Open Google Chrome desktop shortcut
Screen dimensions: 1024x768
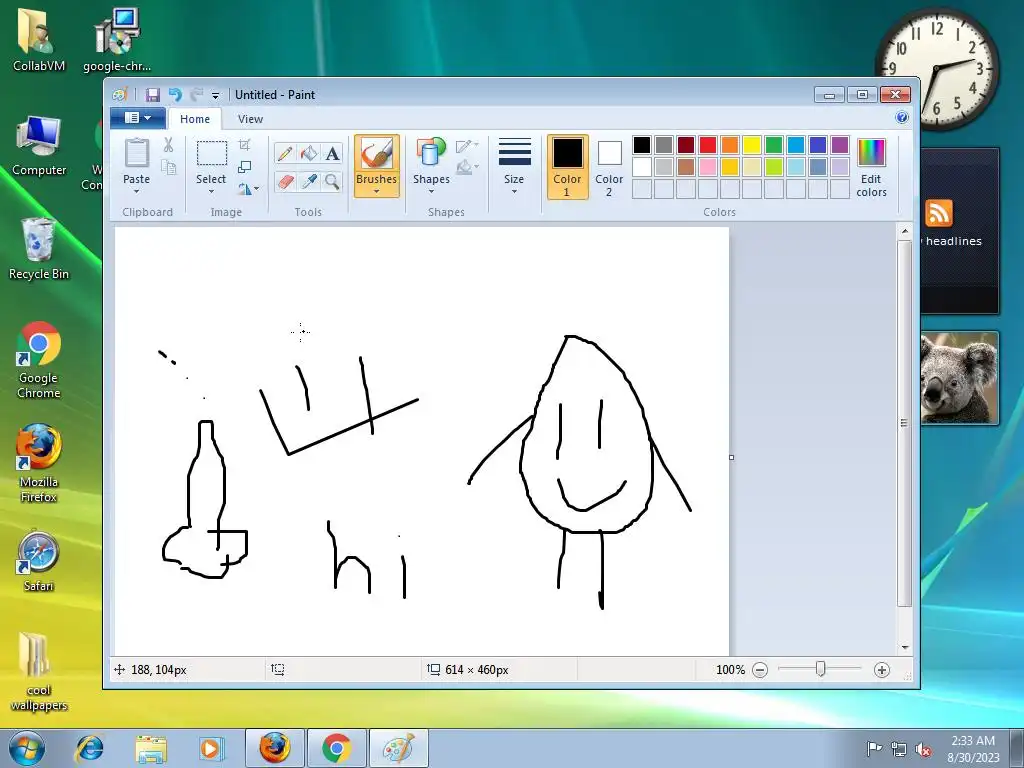pyautogui.click(x=39, y=360)
